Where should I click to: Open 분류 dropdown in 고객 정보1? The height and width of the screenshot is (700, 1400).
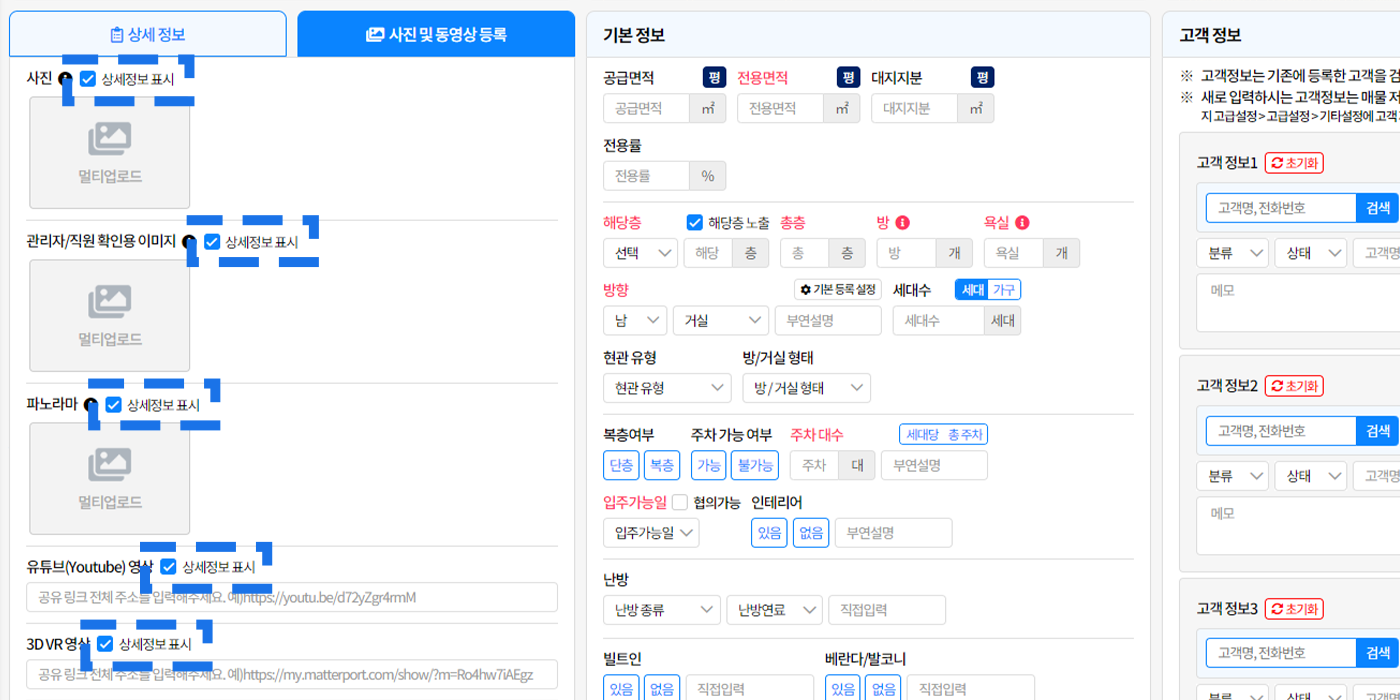click(1232, 253)
